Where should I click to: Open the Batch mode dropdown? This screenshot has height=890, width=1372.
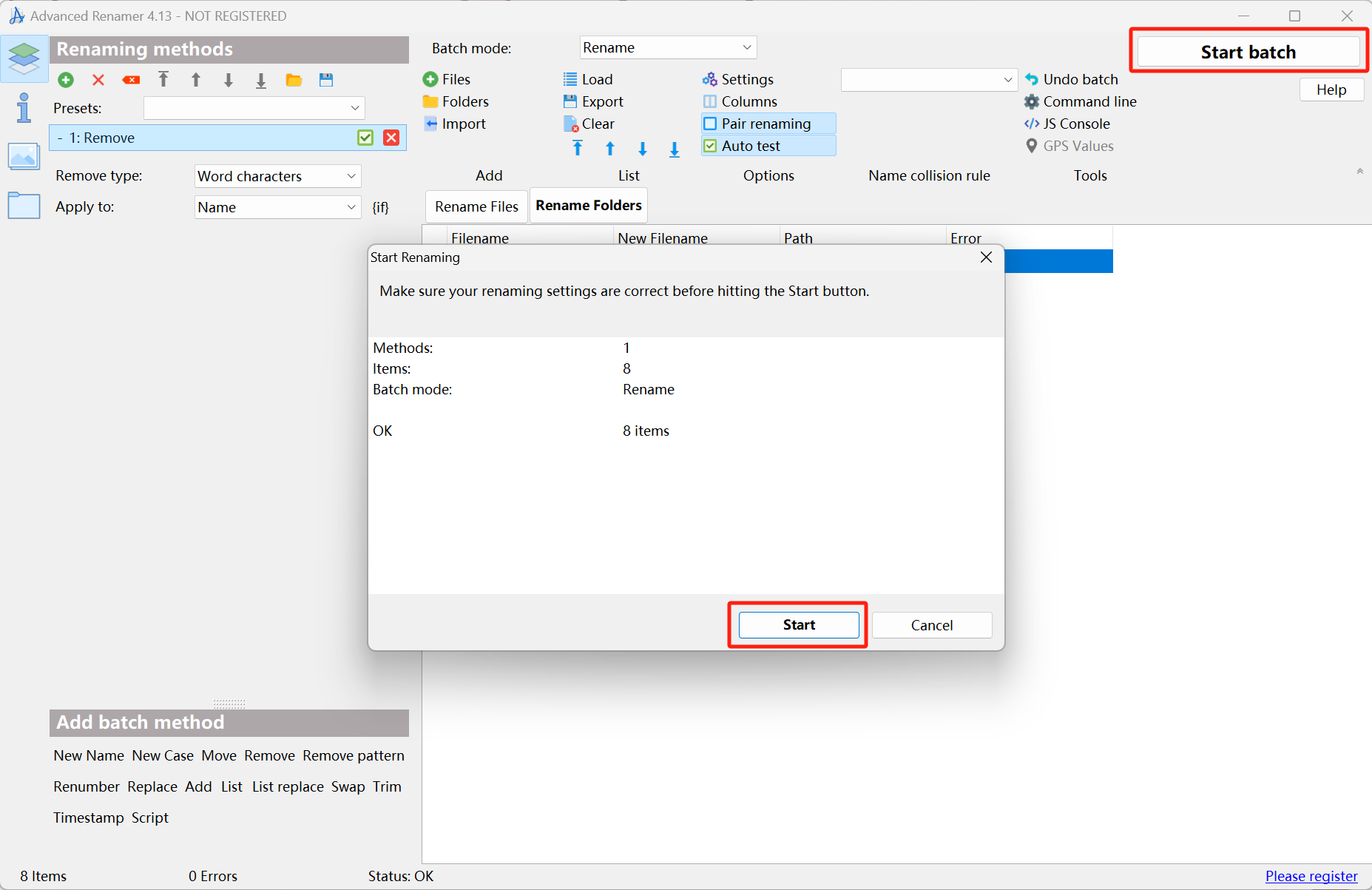click(667, 48)
